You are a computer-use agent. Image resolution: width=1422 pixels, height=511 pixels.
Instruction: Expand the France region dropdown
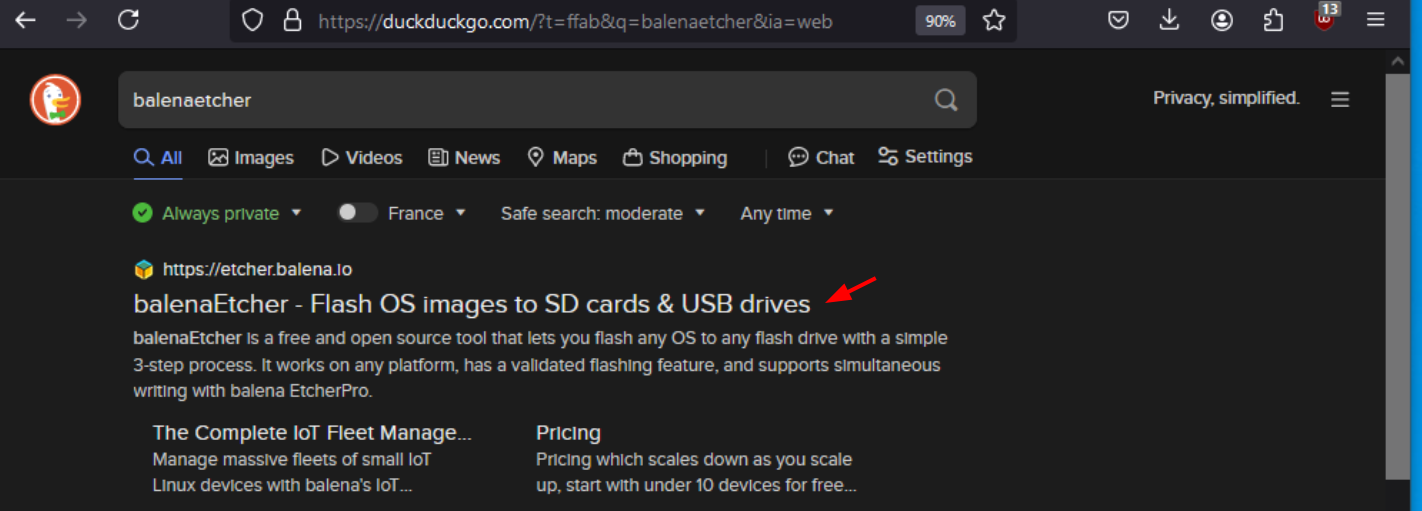click(427, 213)
